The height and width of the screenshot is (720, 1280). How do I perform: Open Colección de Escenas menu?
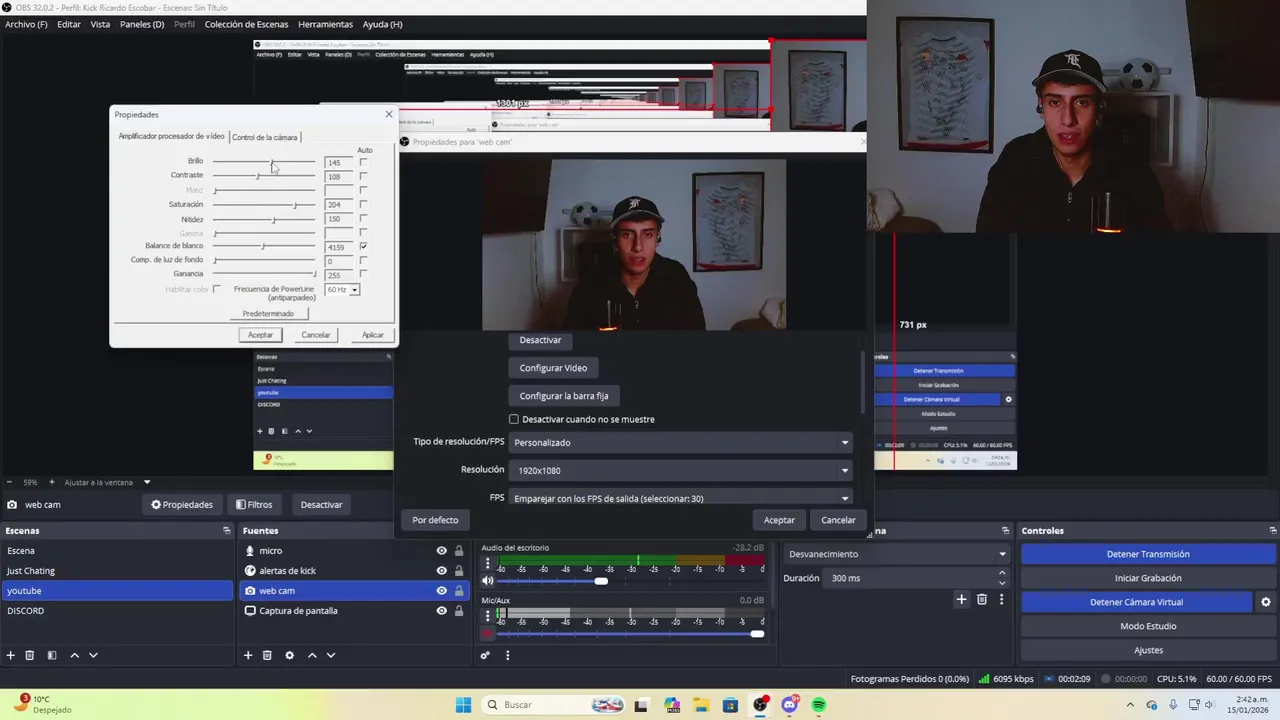point(246,24)
